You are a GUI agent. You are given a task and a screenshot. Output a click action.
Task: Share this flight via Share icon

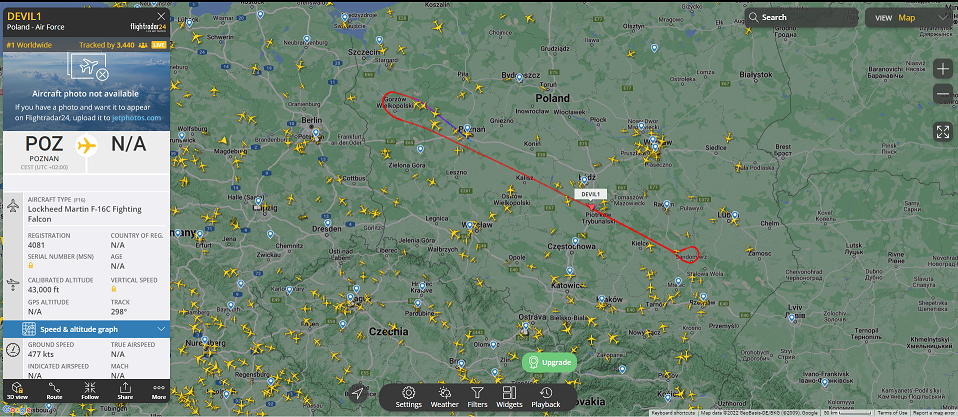coord(125,391)
